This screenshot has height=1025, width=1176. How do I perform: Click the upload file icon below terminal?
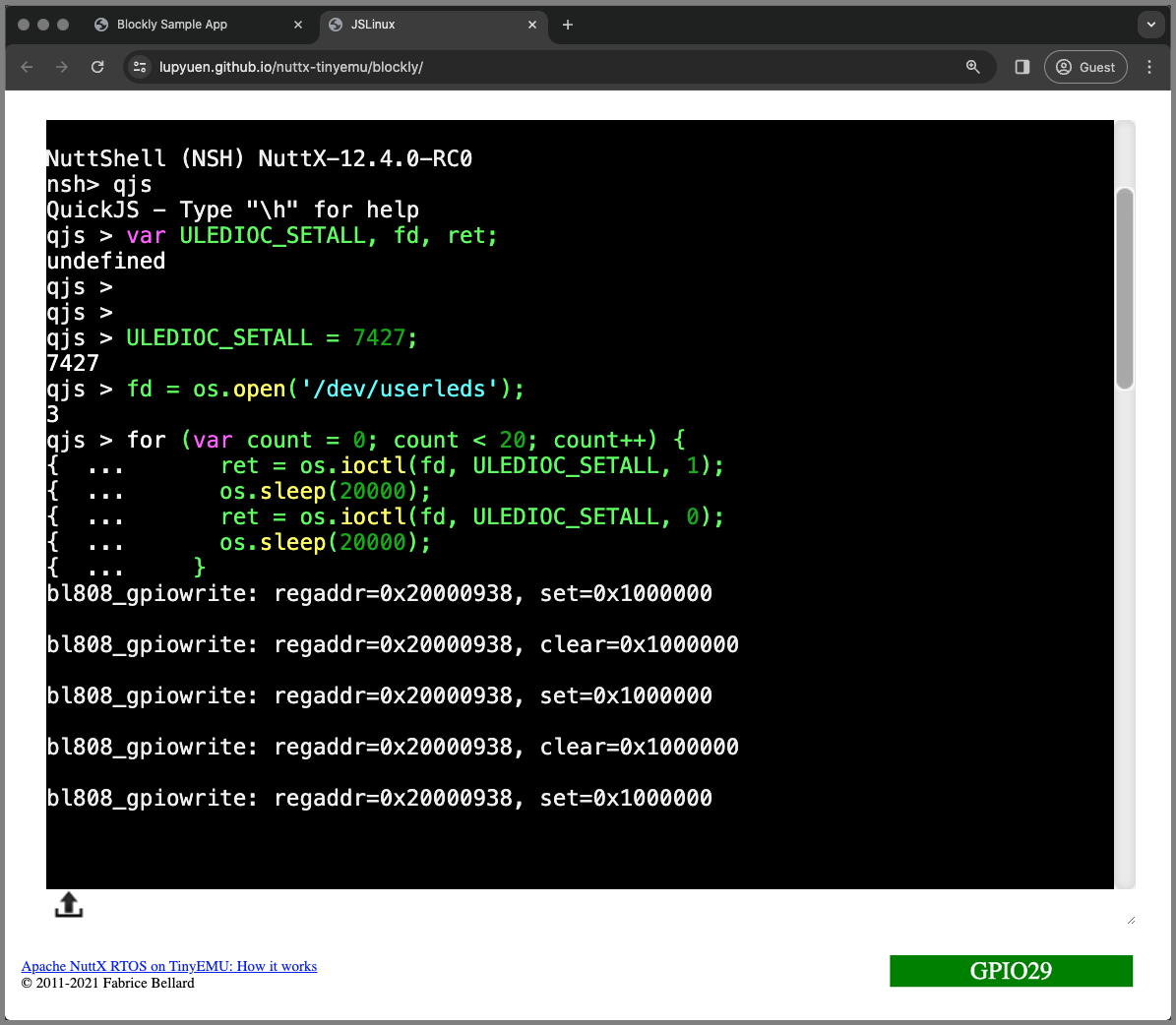(x=68, y=904)
